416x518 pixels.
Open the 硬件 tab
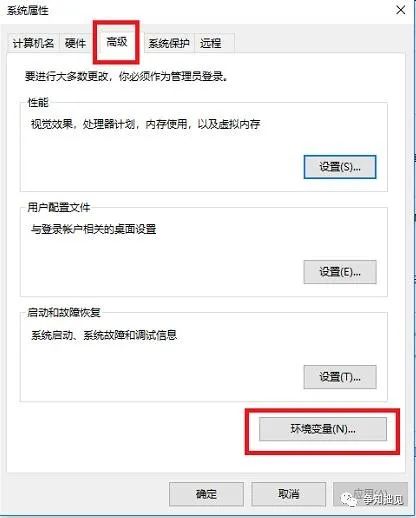coord(75,43)
